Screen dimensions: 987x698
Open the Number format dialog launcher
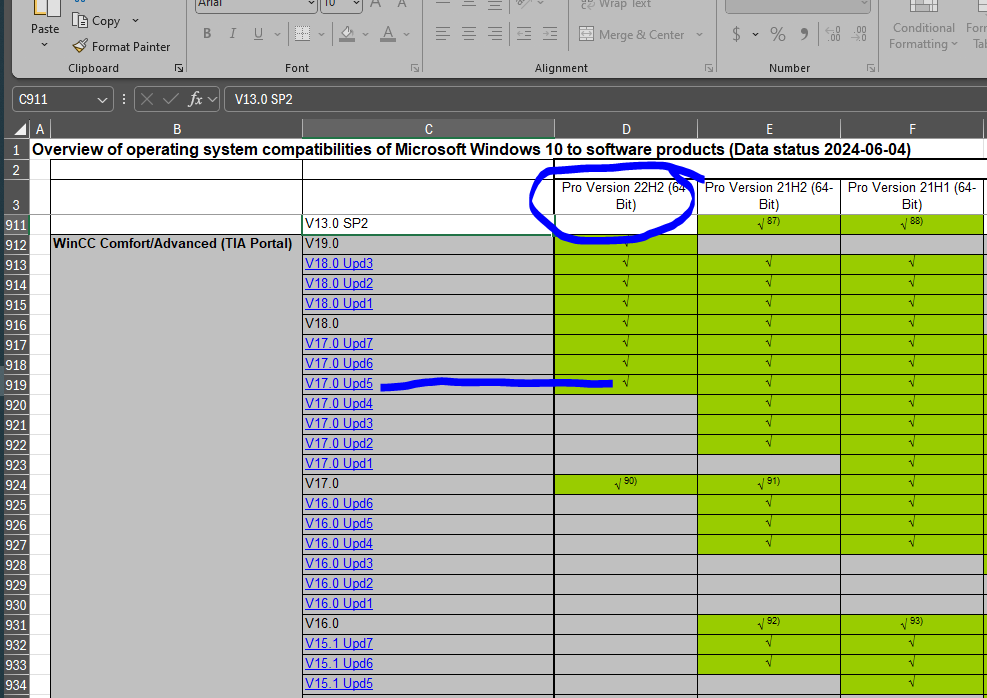[x=871, y=68]
